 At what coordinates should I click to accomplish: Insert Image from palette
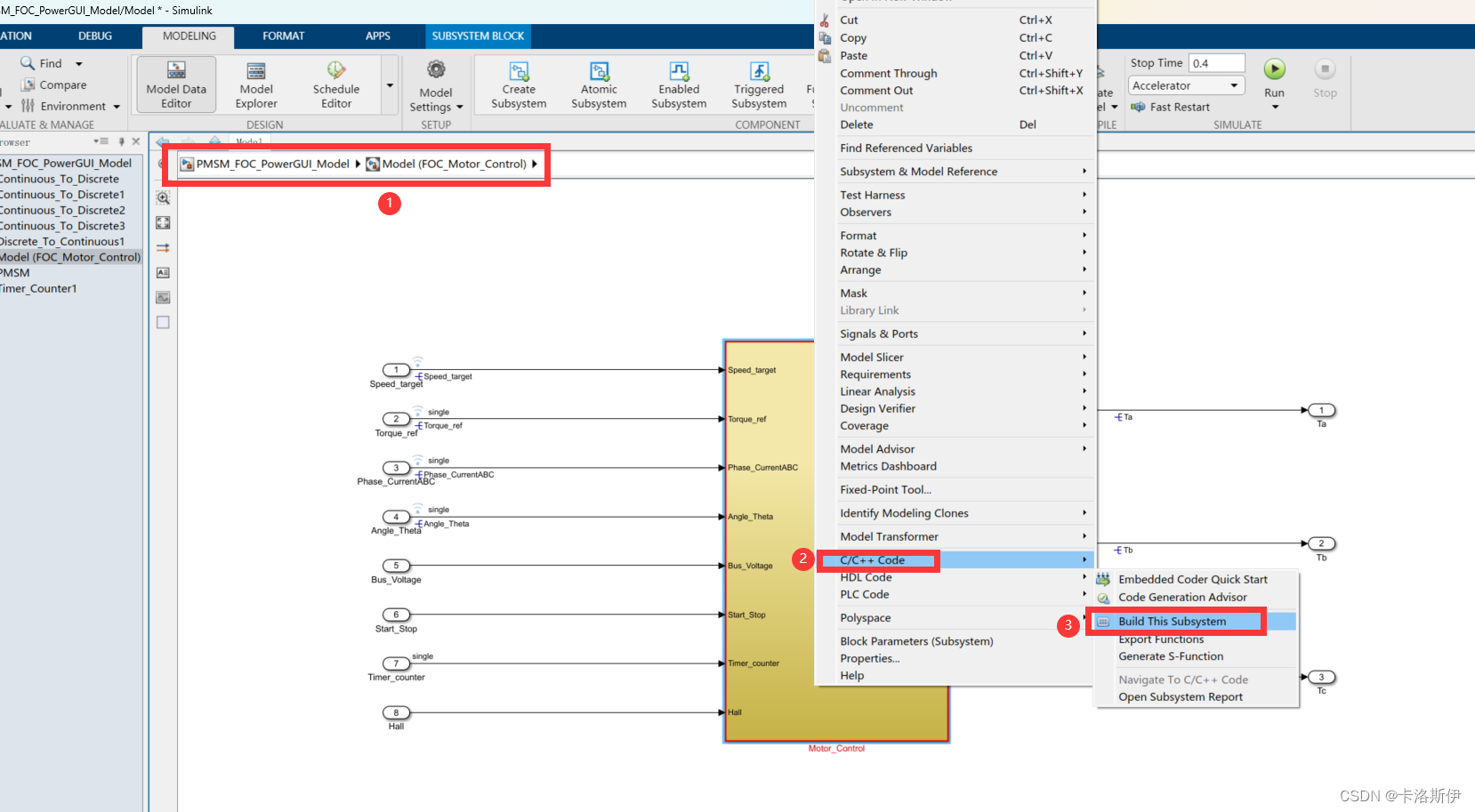point(163,298)
